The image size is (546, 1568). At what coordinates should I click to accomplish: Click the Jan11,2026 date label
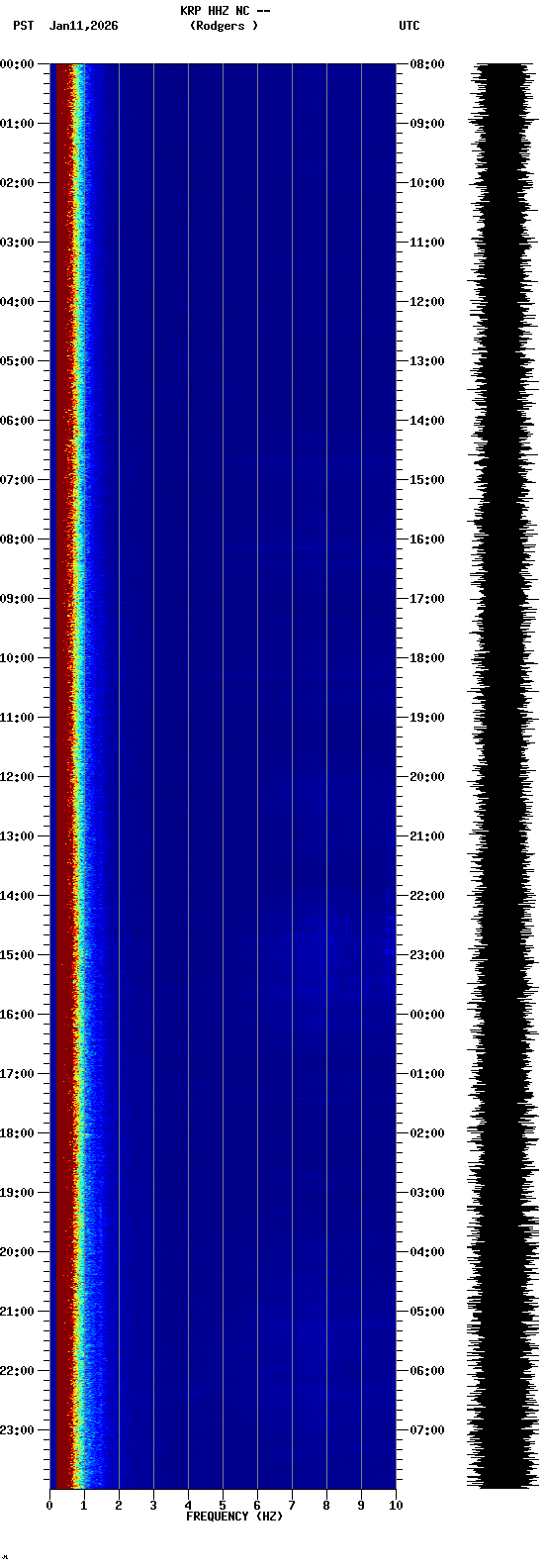click(x=83, y=26)
